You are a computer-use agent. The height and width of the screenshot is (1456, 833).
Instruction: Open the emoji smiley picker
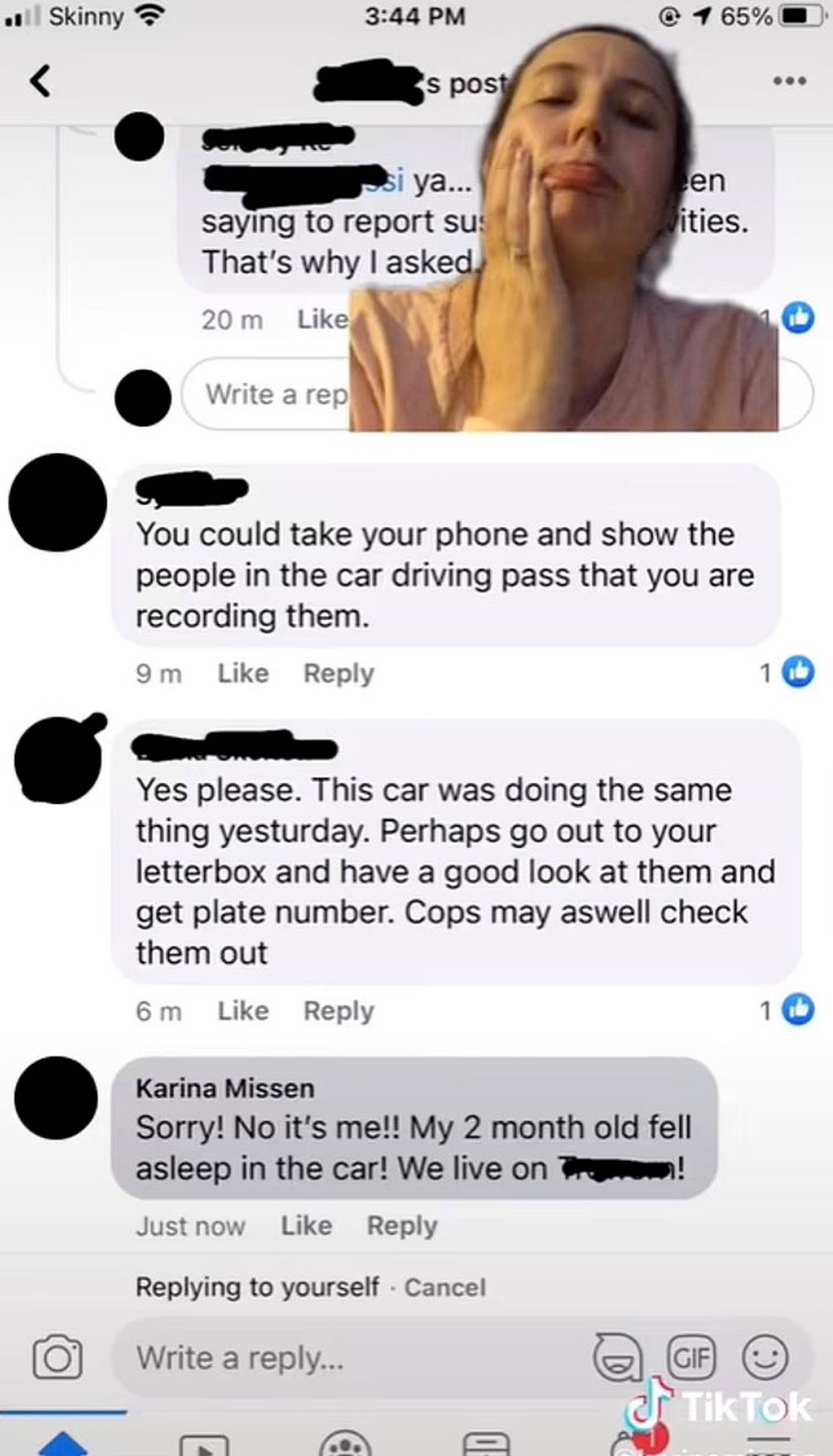coord(765,1356)
